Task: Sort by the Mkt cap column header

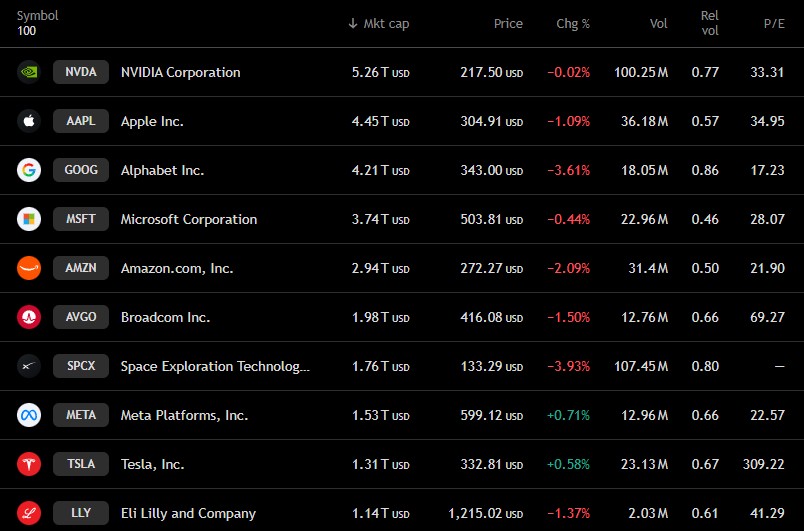Action: 378,24
